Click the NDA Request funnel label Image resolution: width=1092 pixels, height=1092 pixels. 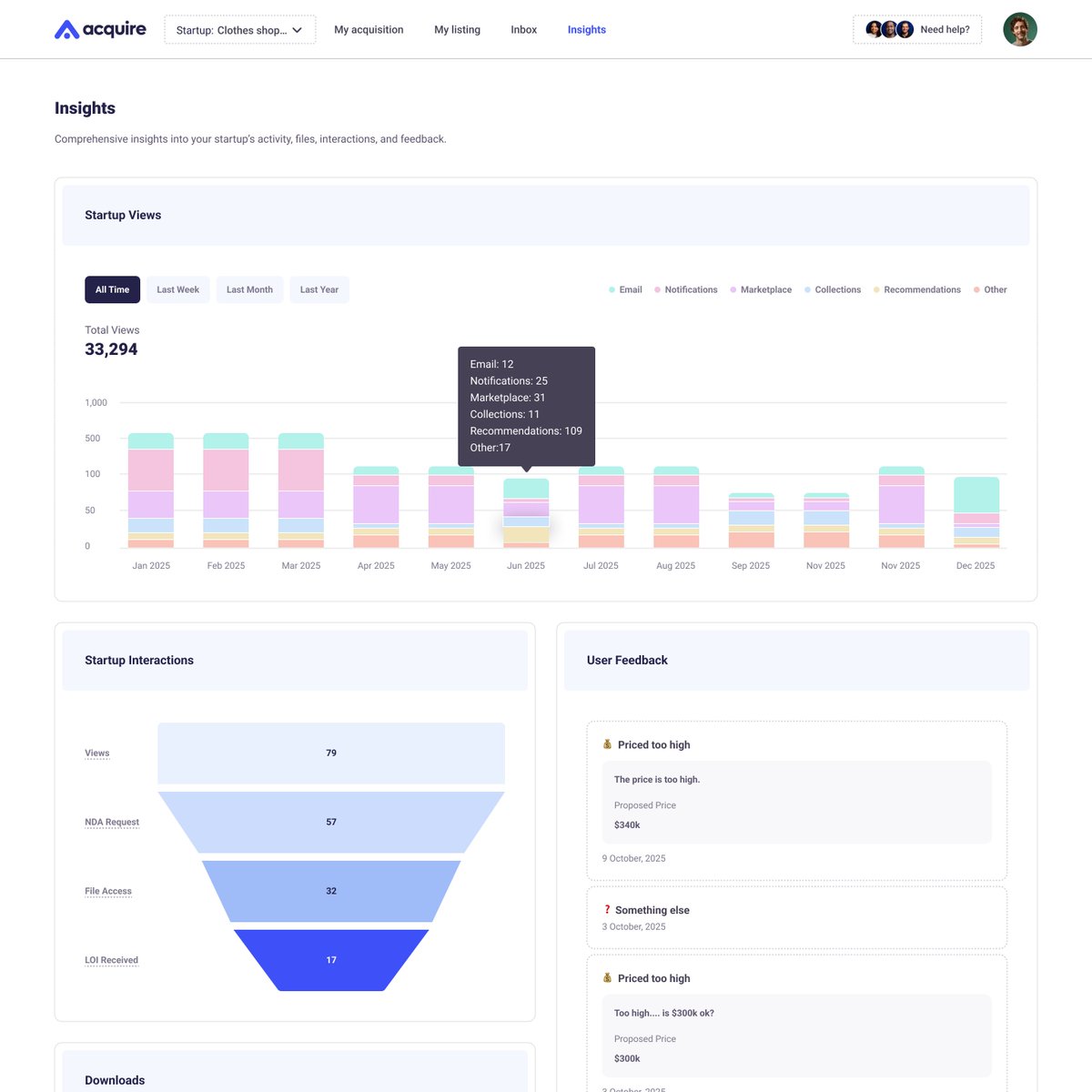click(112, 823)
